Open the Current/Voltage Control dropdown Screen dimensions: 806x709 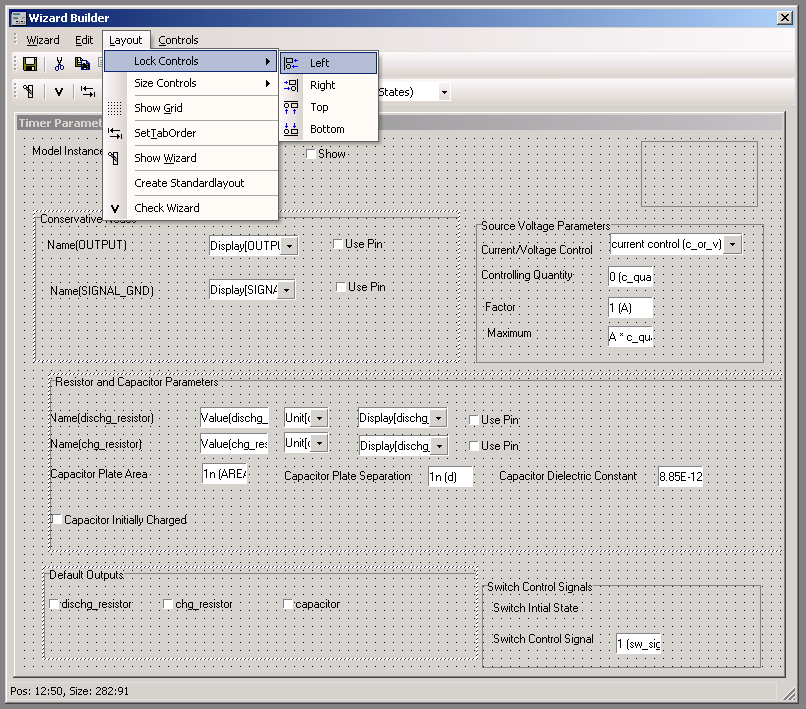(x=733, y=244)
